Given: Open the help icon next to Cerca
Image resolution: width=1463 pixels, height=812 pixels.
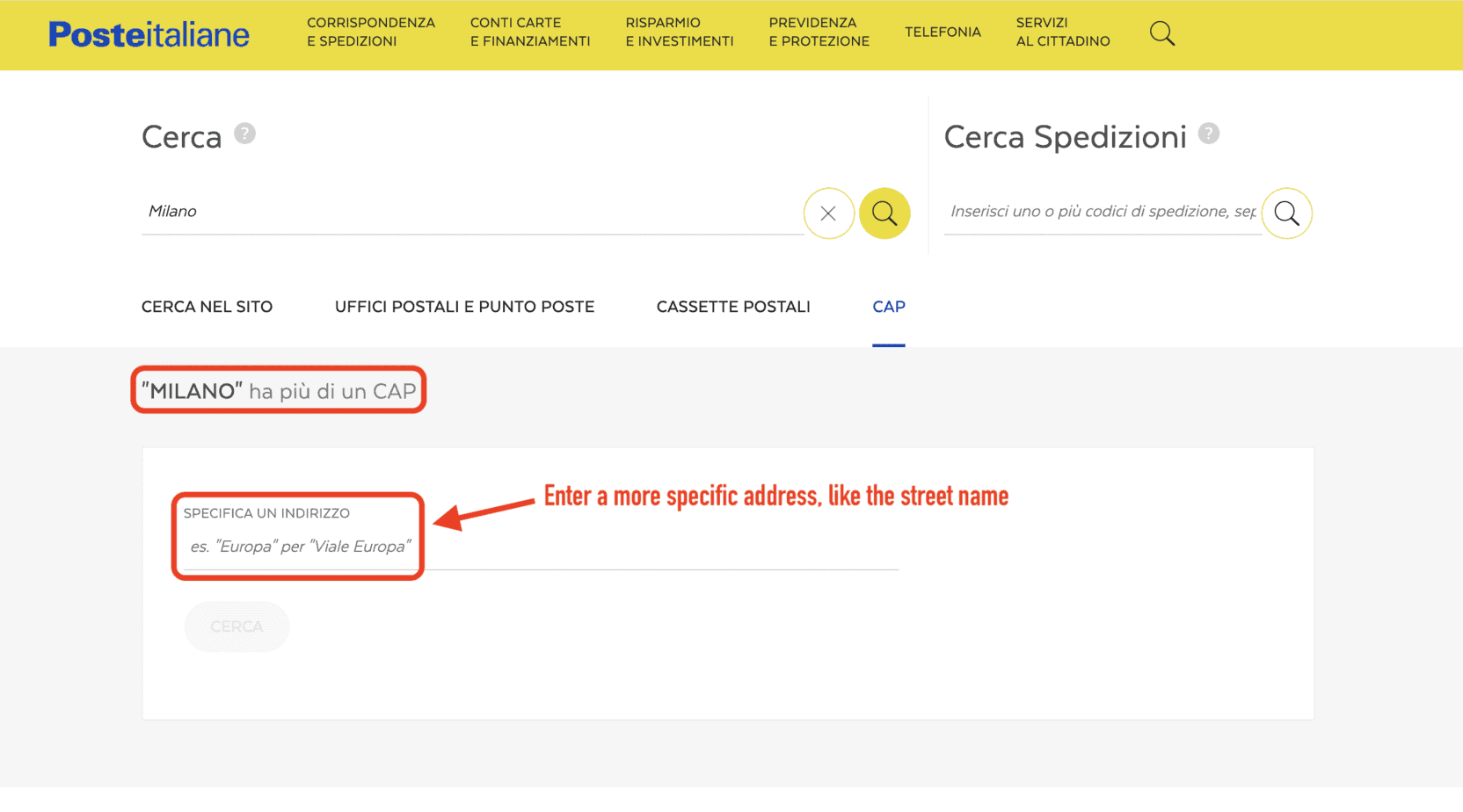Looking at the screenshot, I should [246, 134].
